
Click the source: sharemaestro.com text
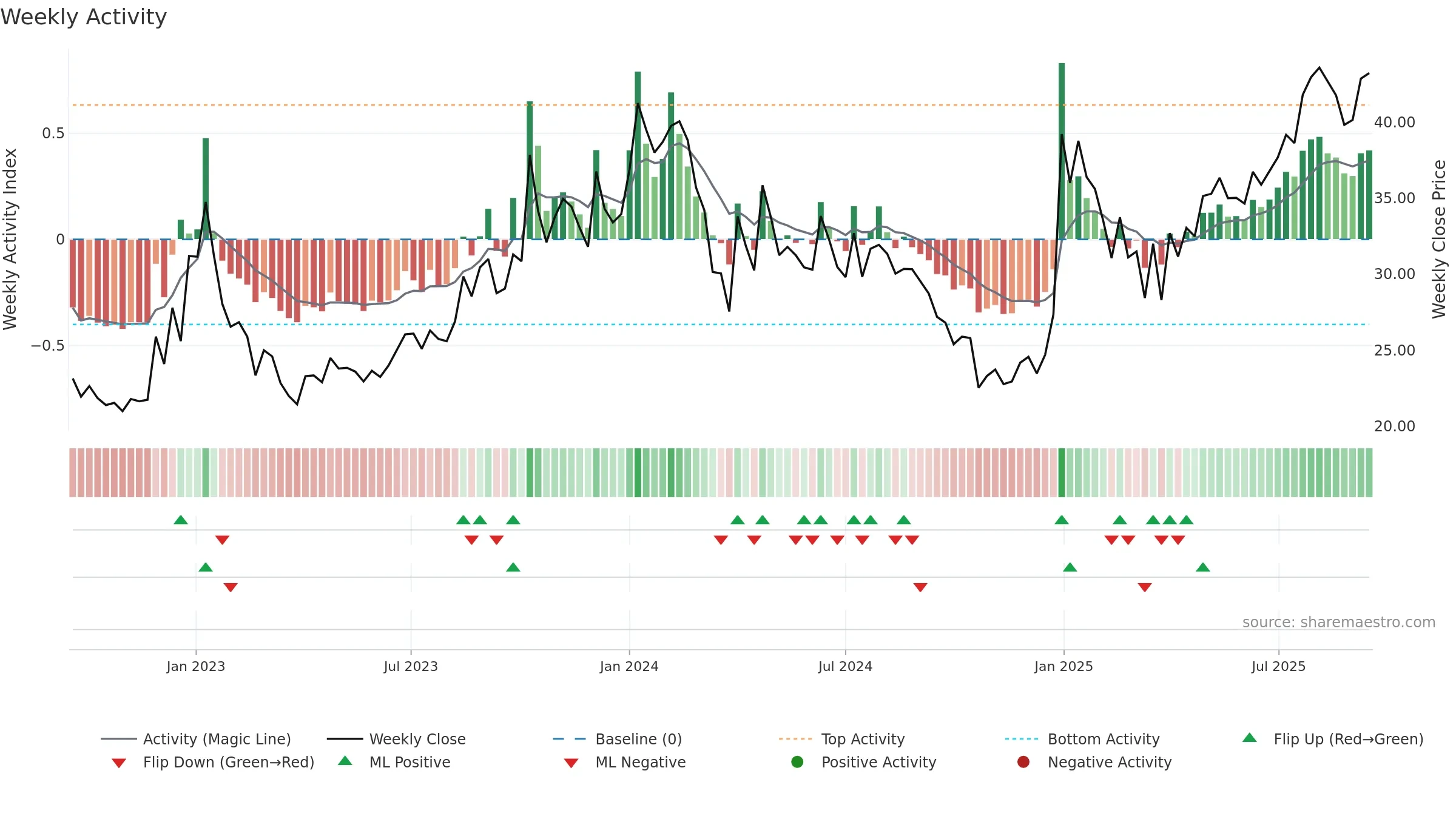point(1339,622)
